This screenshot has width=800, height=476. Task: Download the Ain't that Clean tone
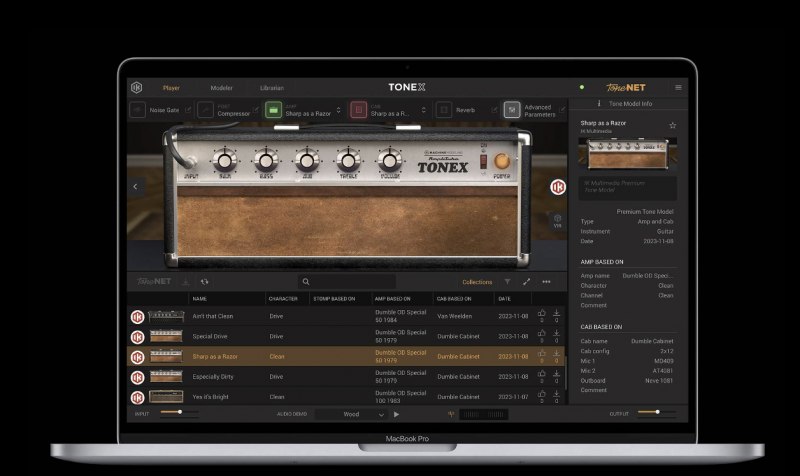pos(556,313)
